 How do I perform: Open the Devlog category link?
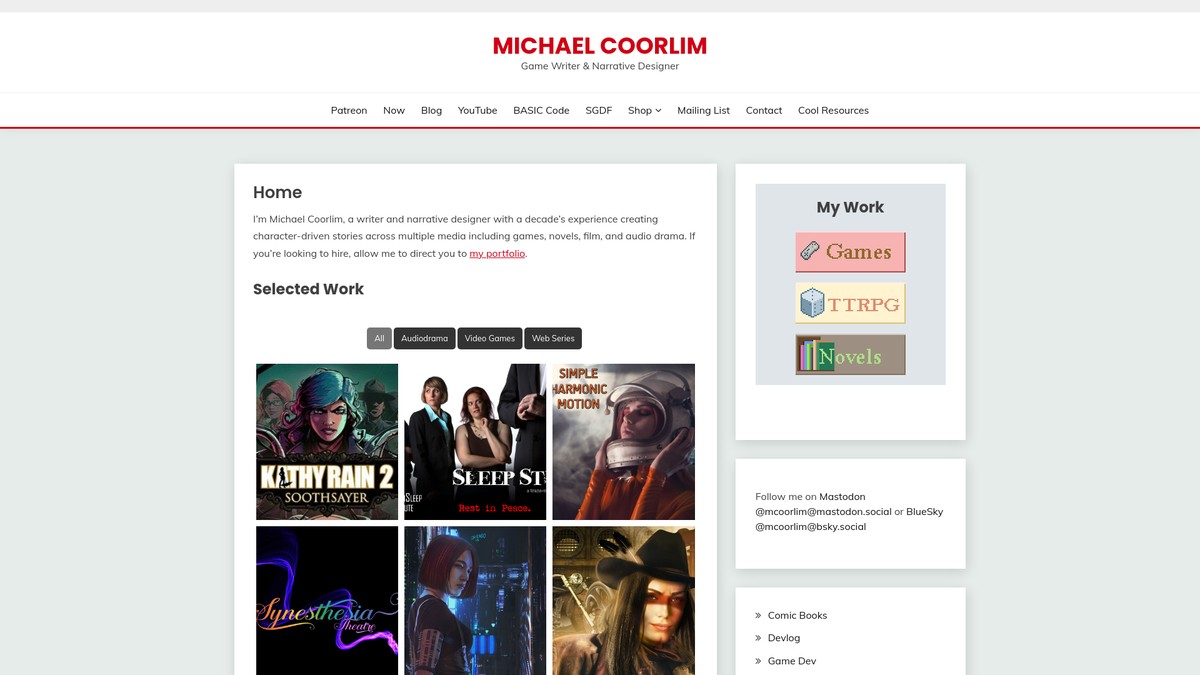784,638
